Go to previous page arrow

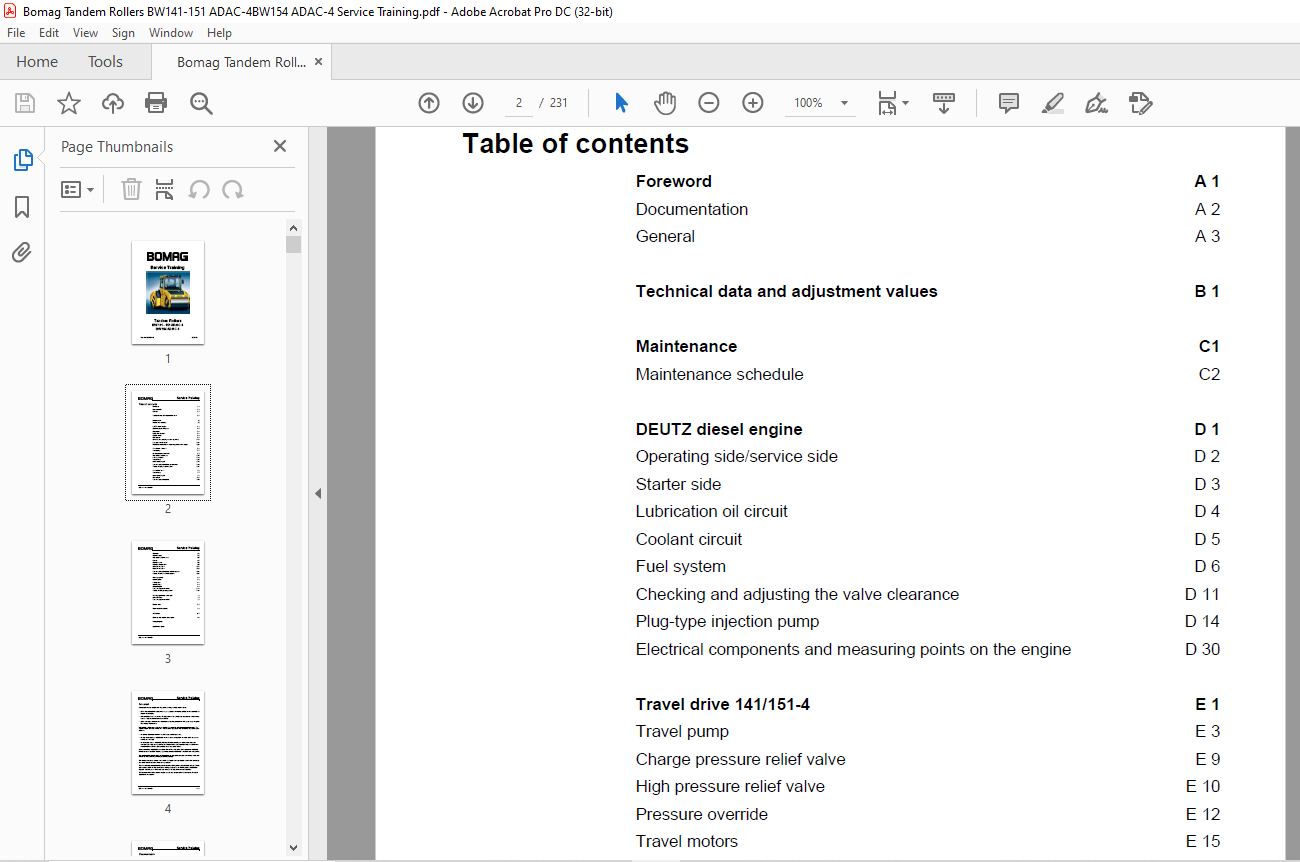[429, 103]
